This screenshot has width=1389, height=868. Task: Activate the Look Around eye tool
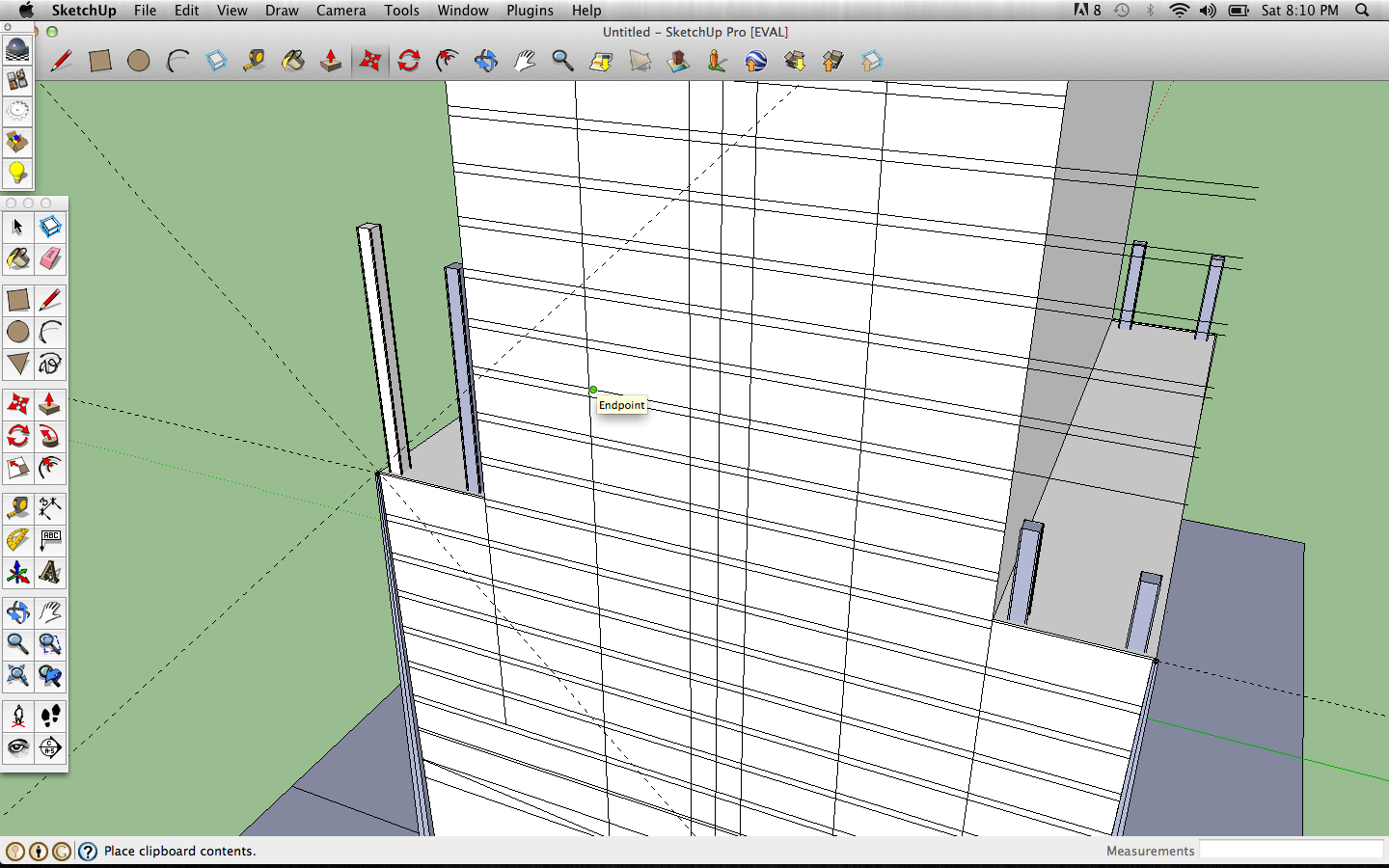pyautogui.click(x=17, y=747)
